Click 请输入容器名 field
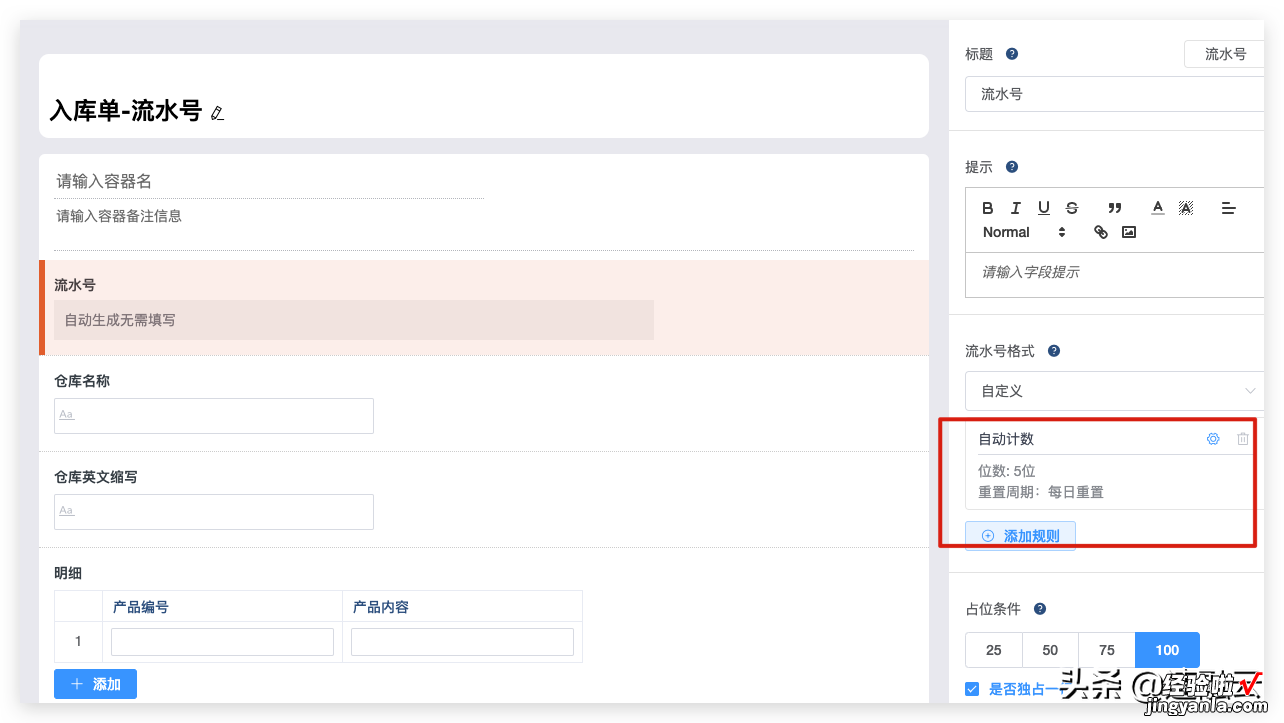 [x=269, y=181]
